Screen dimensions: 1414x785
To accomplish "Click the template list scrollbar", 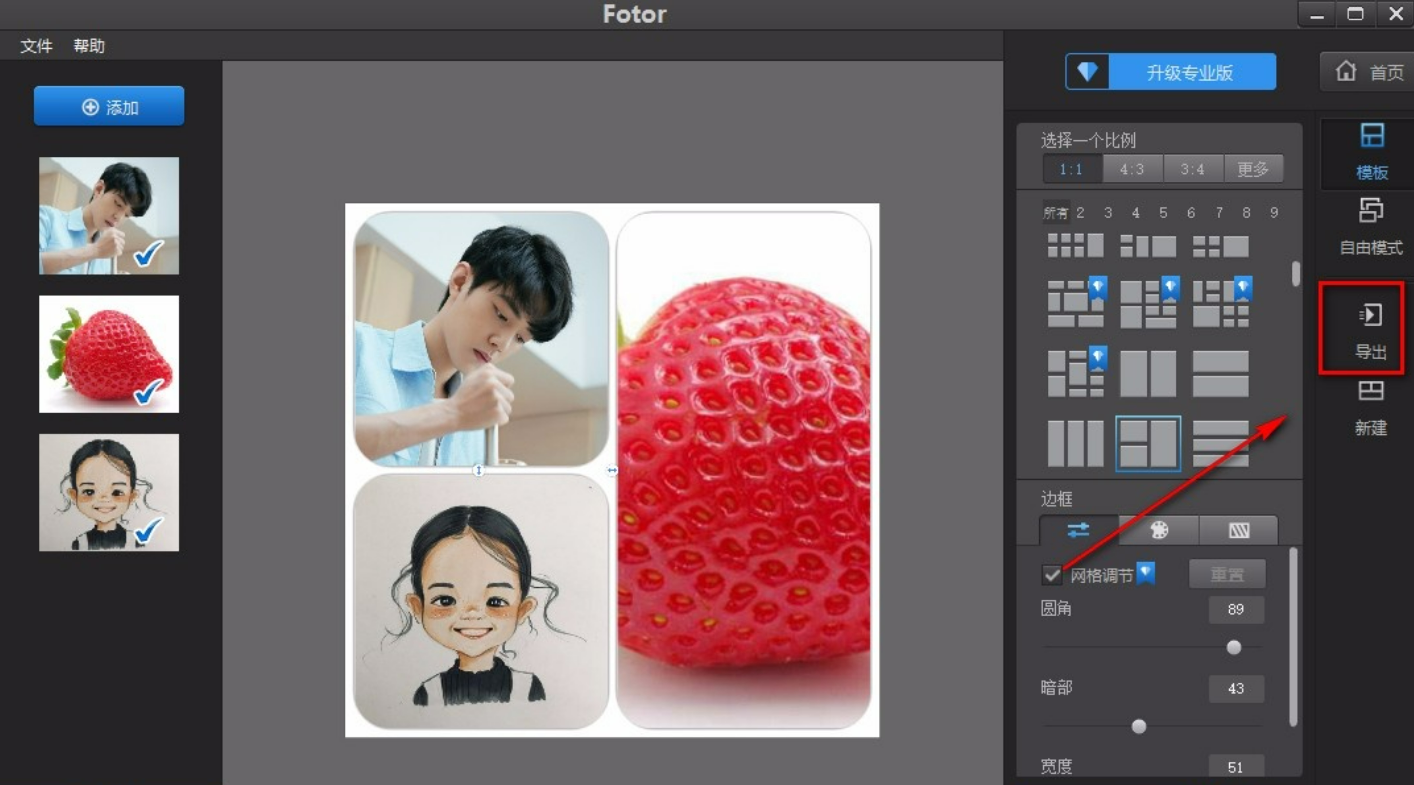I will click(1296, 274).
